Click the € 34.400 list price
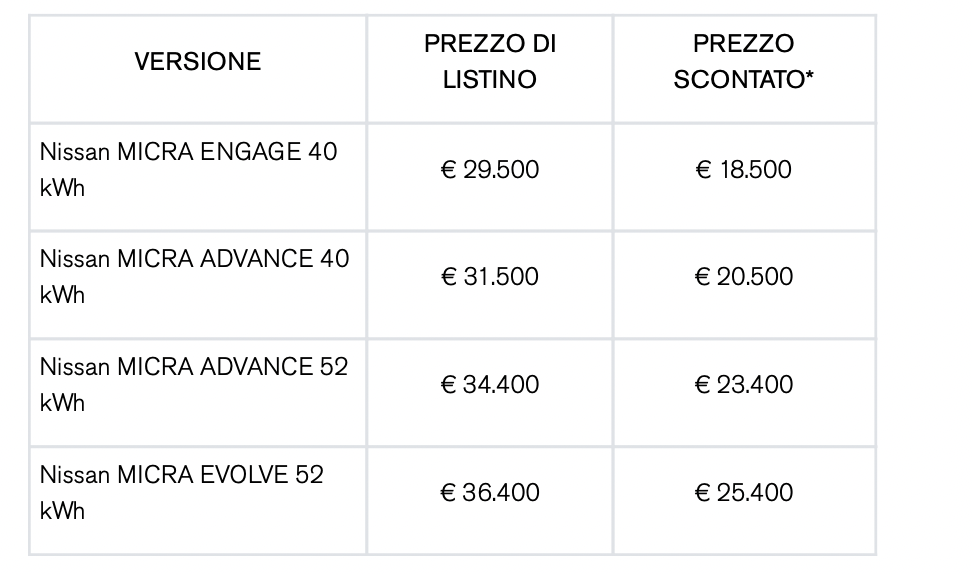Image resolution: width=972 pixels, height=574 pixels. click(490, 385)
